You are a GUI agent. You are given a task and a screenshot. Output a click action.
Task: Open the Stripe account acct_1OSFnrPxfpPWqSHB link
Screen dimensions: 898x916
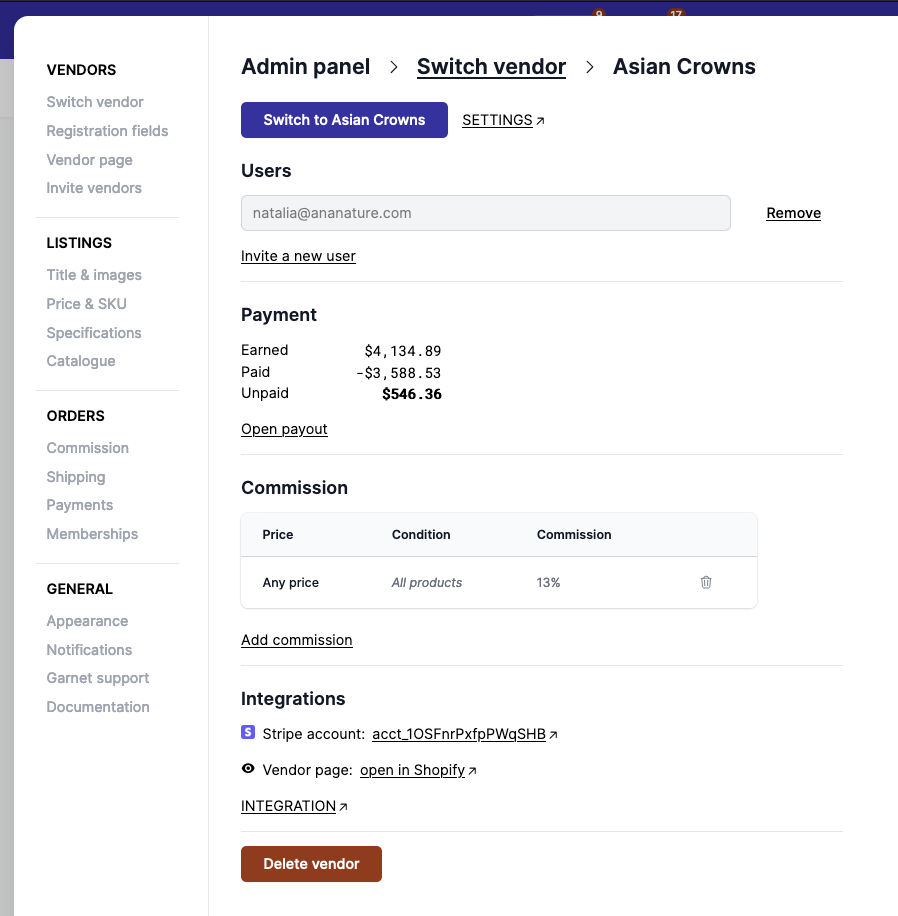coord(459,734)
